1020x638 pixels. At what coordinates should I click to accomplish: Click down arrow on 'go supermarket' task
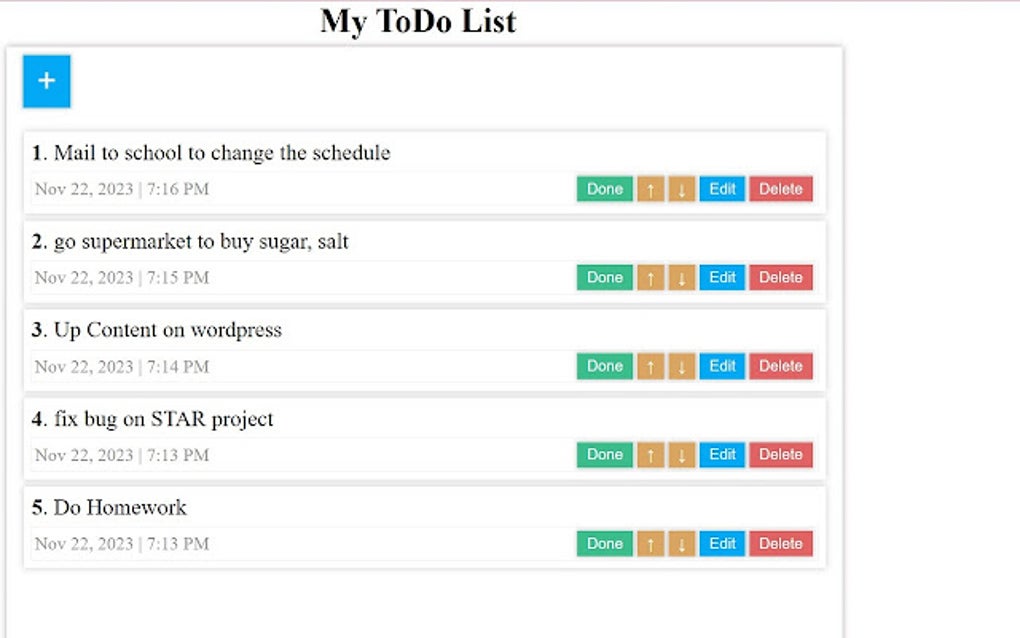tap(681, 277)
